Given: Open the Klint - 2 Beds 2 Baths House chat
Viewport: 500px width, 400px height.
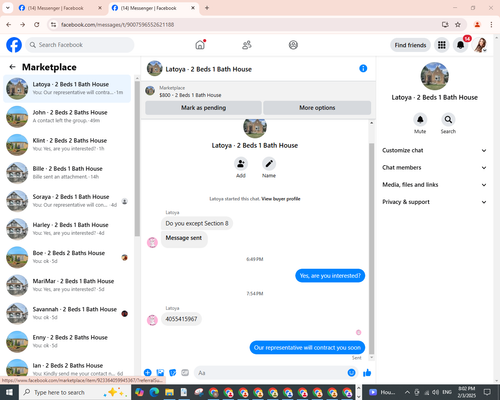Looking at the screenshot, I should coord(67,145).
